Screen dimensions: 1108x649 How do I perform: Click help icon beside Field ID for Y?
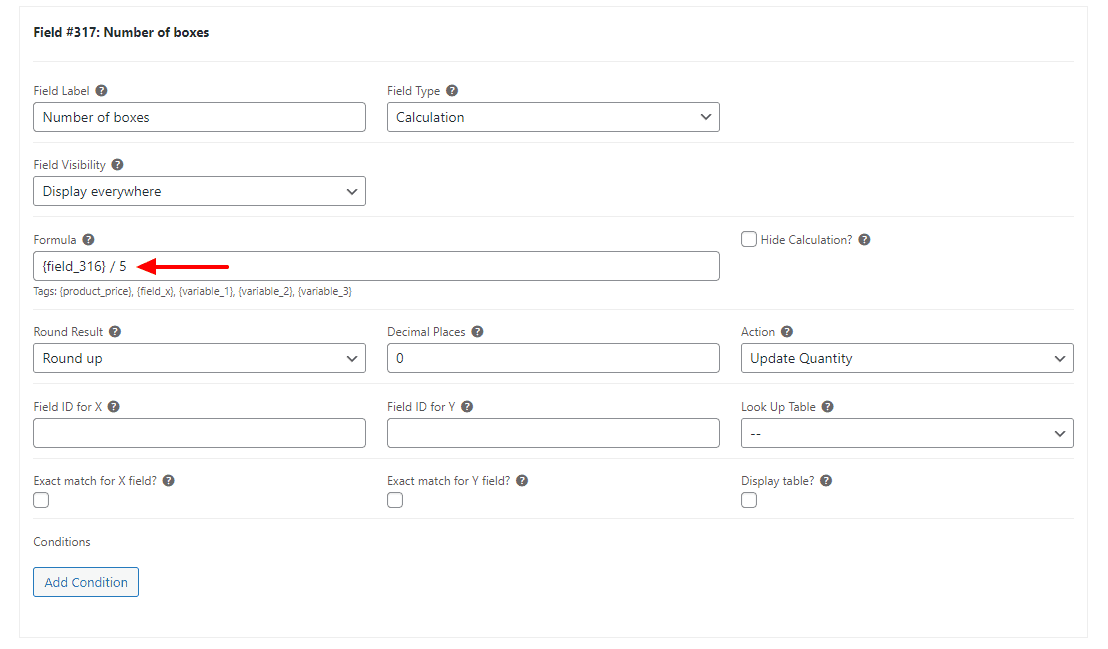pyautogui.click(x=467, y=407)
